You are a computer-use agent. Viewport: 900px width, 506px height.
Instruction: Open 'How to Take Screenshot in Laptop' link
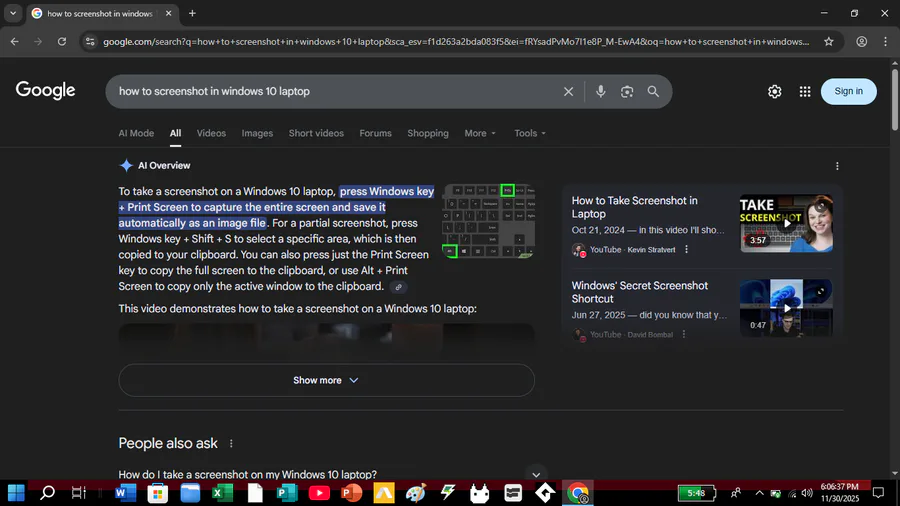634,207
